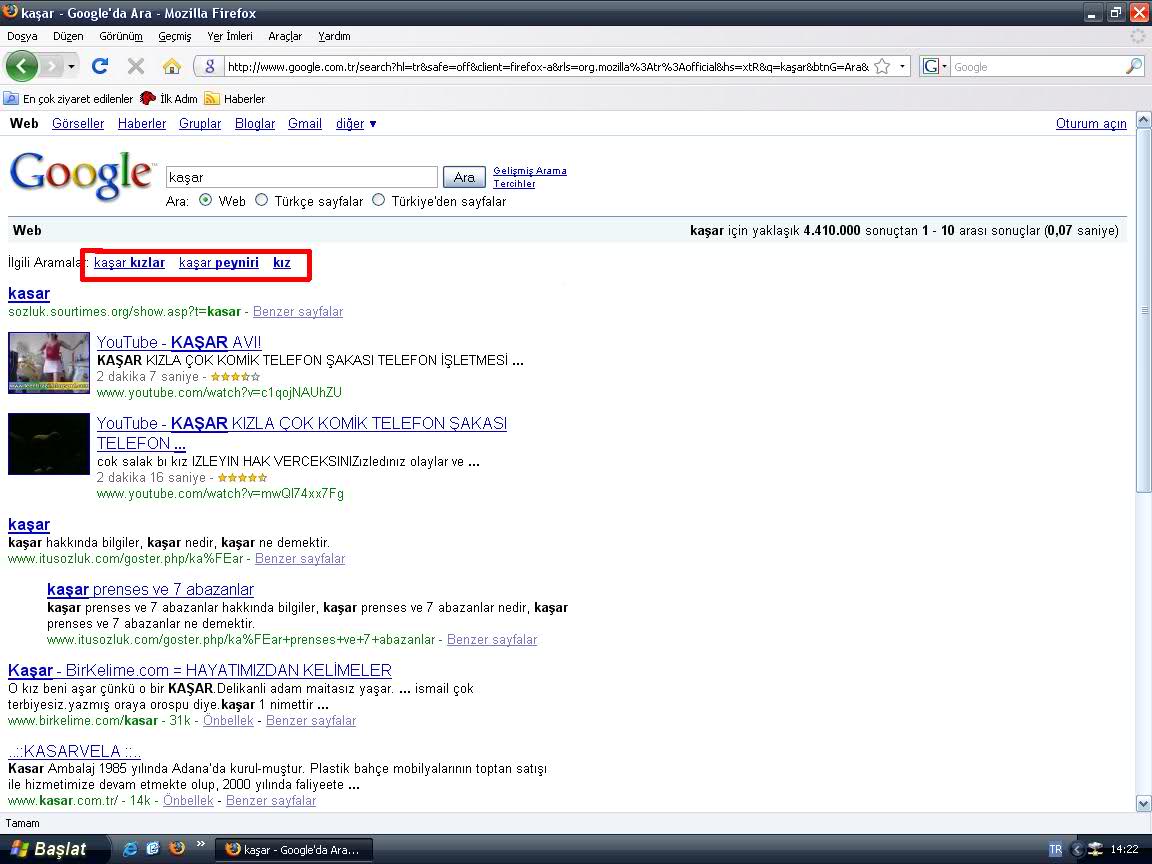The image size is (1152, 864).
Task: Open the 'kasar' sourtimes result title
Action: pos(29,293)
